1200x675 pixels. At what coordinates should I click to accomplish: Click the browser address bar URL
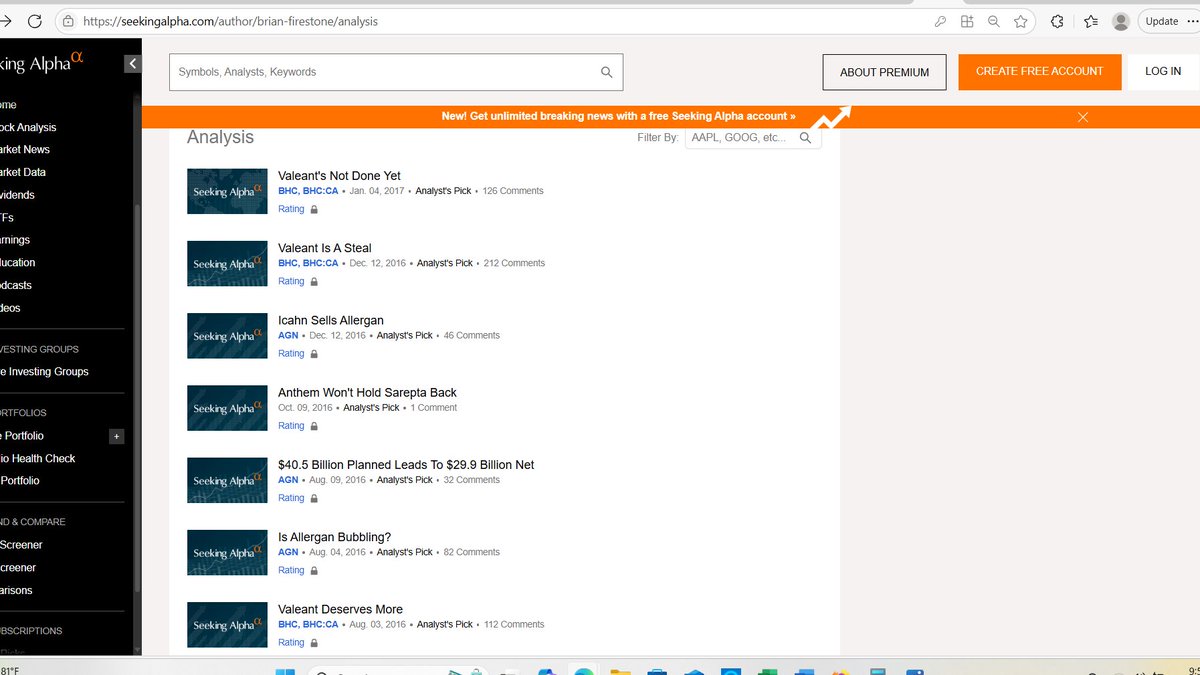tap(231, 21)
